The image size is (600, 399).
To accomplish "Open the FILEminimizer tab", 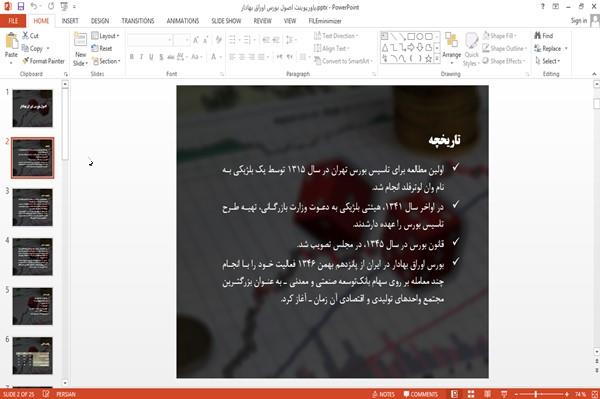I will pos(325,21).
